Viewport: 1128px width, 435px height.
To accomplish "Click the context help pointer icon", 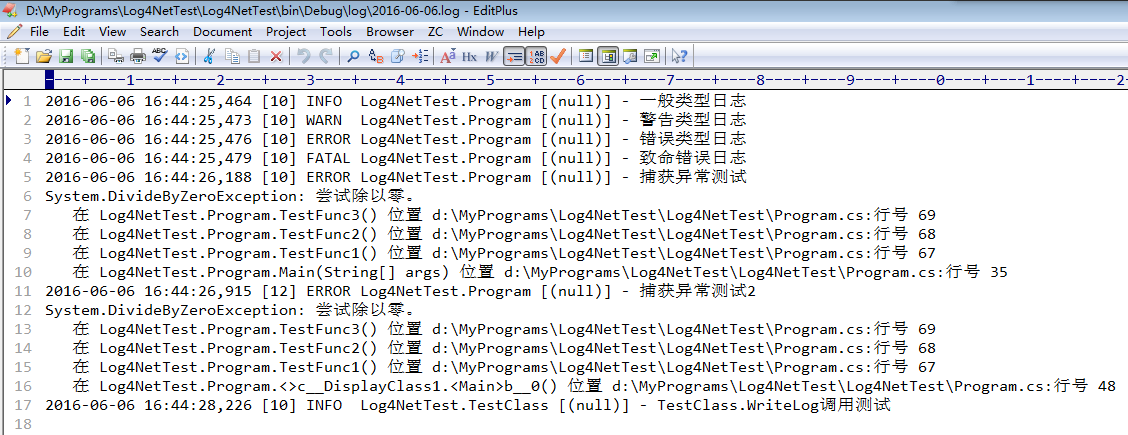I will coord(679,56).
